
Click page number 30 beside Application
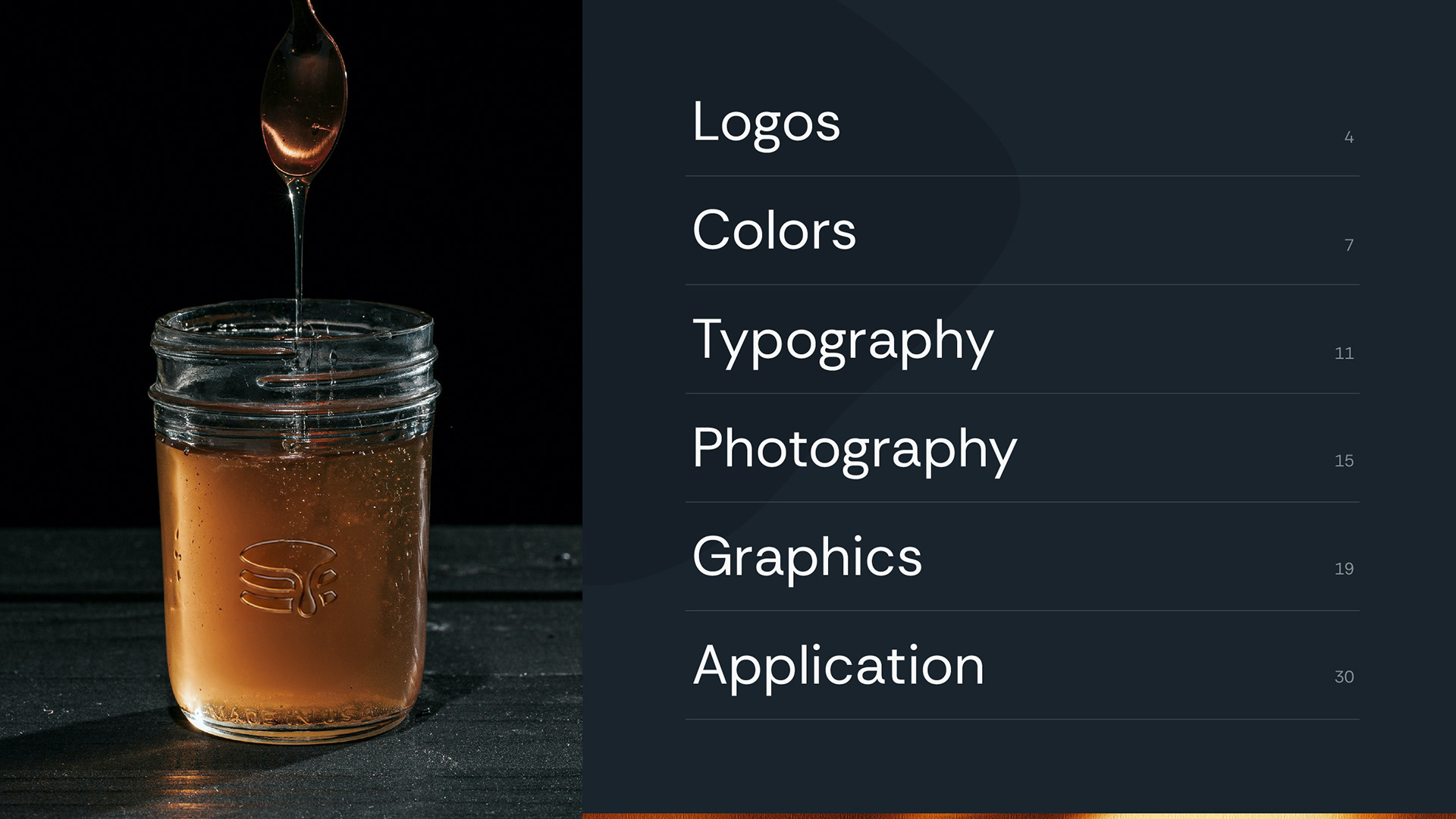coord(1345,676)
